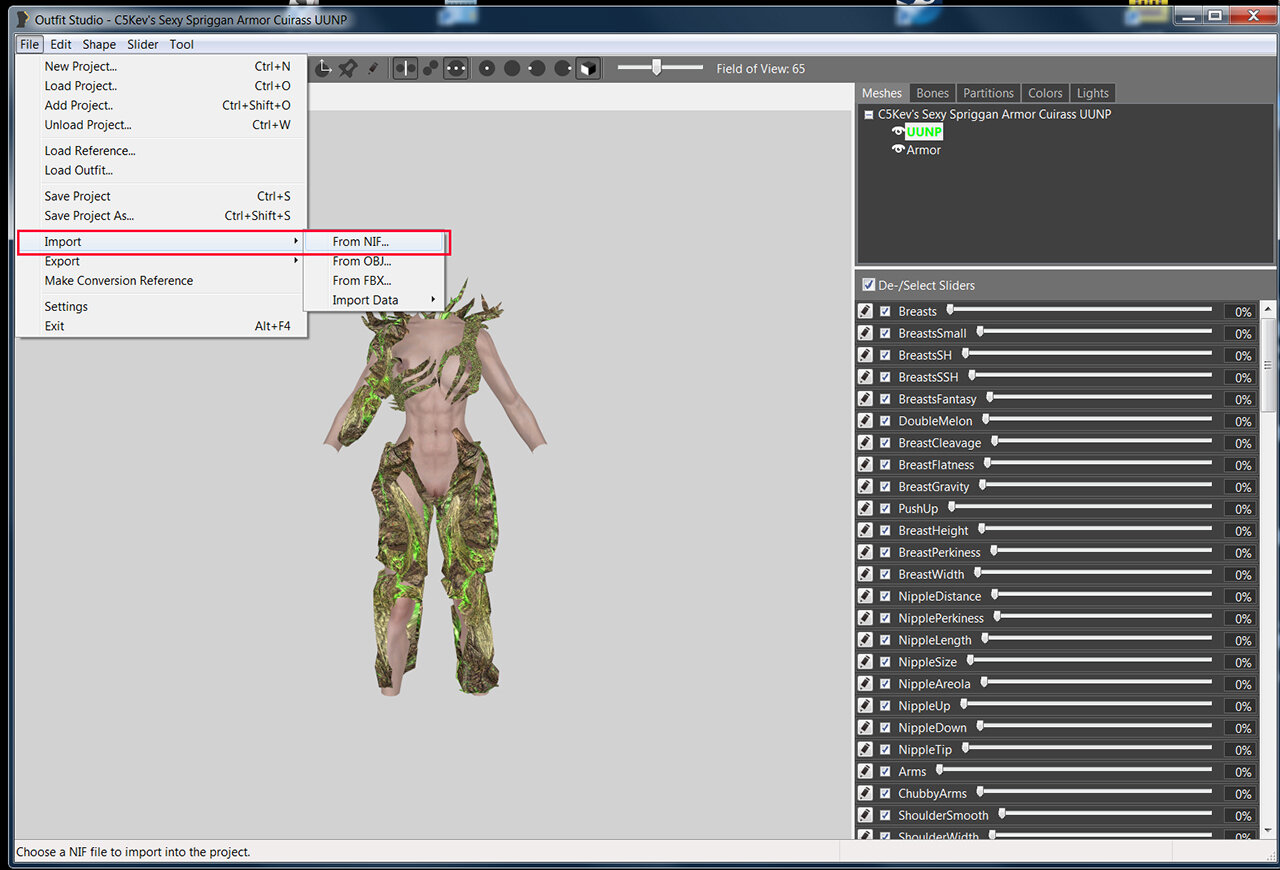Switch to the Lights tab
1280x870 pixels.
tap(1092, 93)
